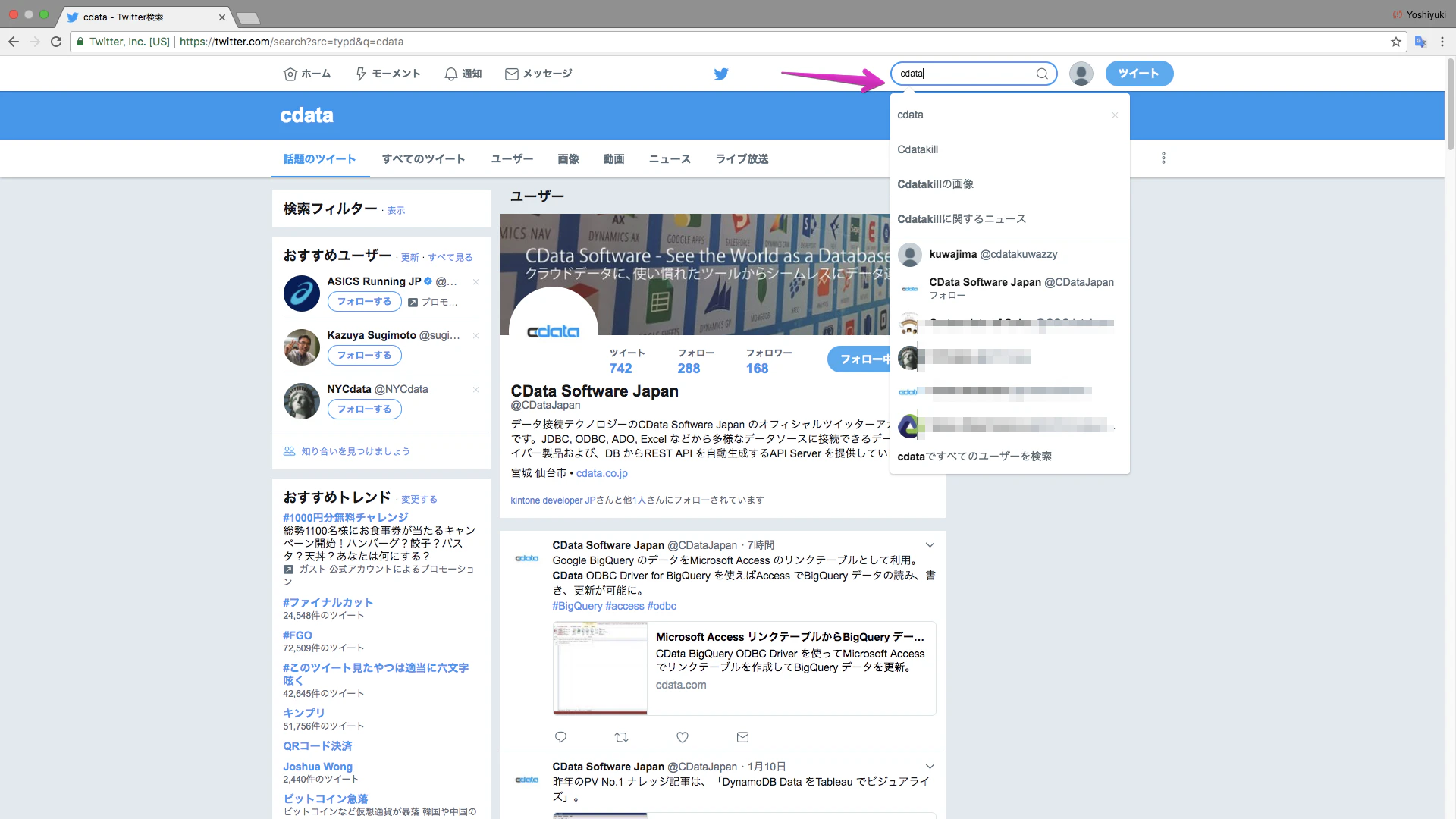Reload the page with browser refresh icon
1456x819 pixels.
[56, 42]
